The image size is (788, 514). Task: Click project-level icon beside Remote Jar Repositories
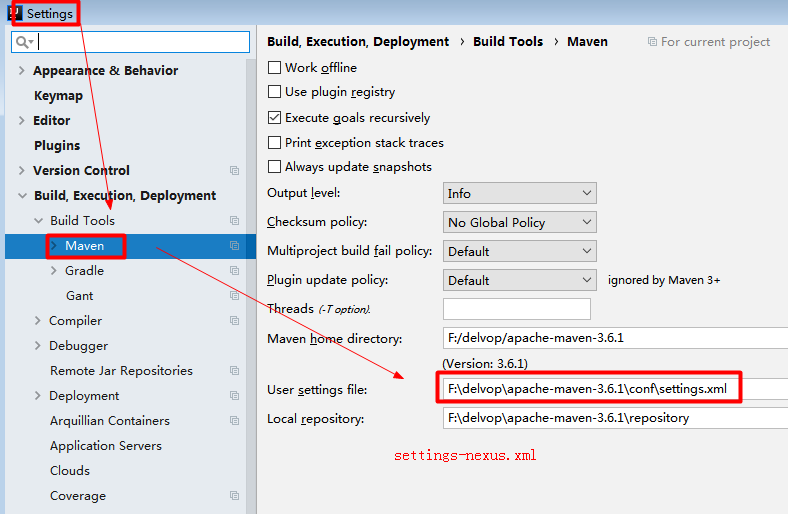point(234,371)
